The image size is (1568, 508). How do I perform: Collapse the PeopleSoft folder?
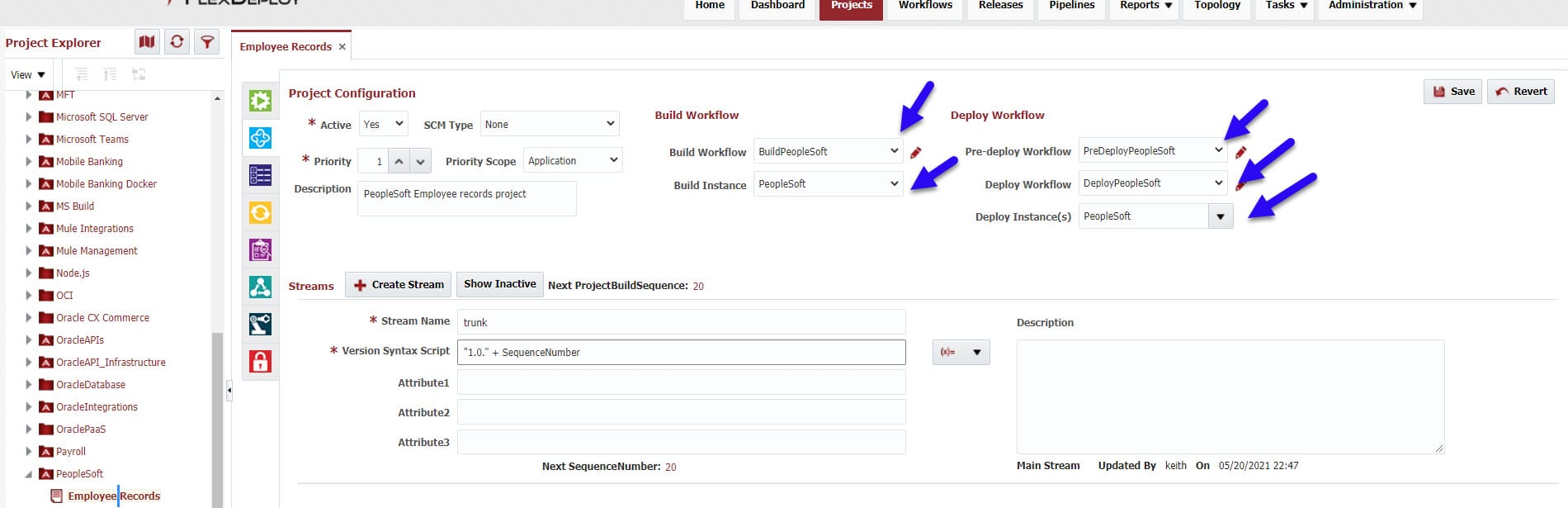click(x=29, y=474)
